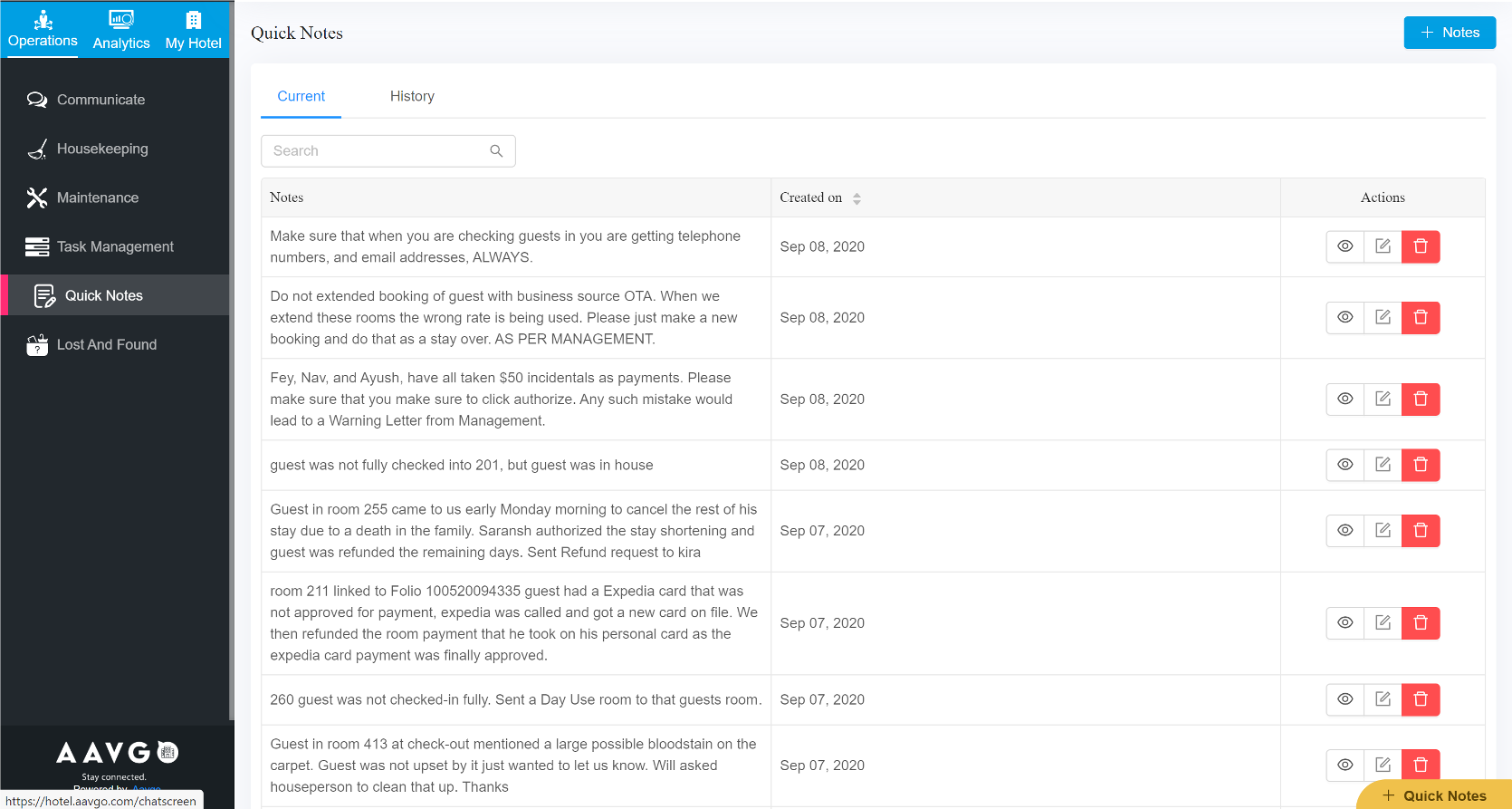The width and height of the screenshot is (1512, 809).
Task: Open Lost And Found section
Action: point(106,344)
